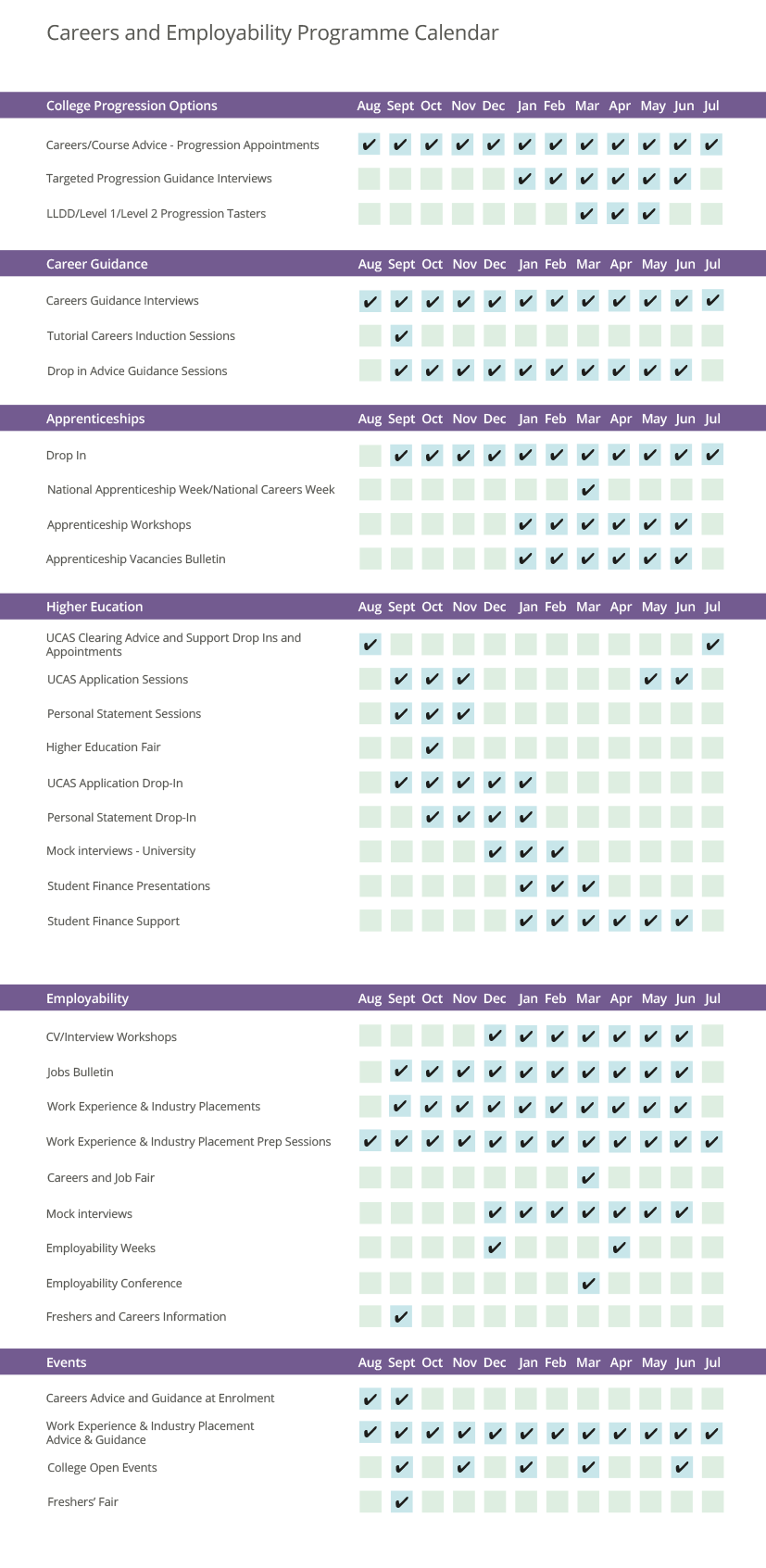Click Freshers and Careers Information September checkmark
Screen dimensions: 766x1568
coord(401,1317)
